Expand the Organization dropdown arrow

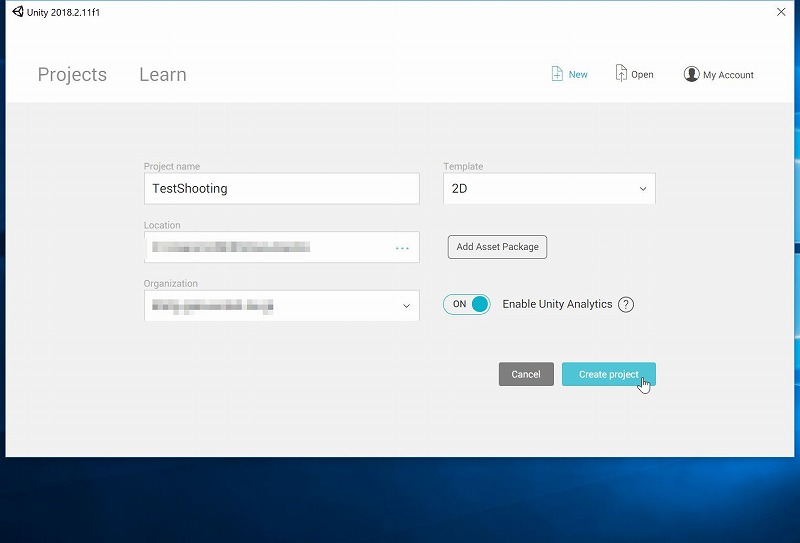407,306
